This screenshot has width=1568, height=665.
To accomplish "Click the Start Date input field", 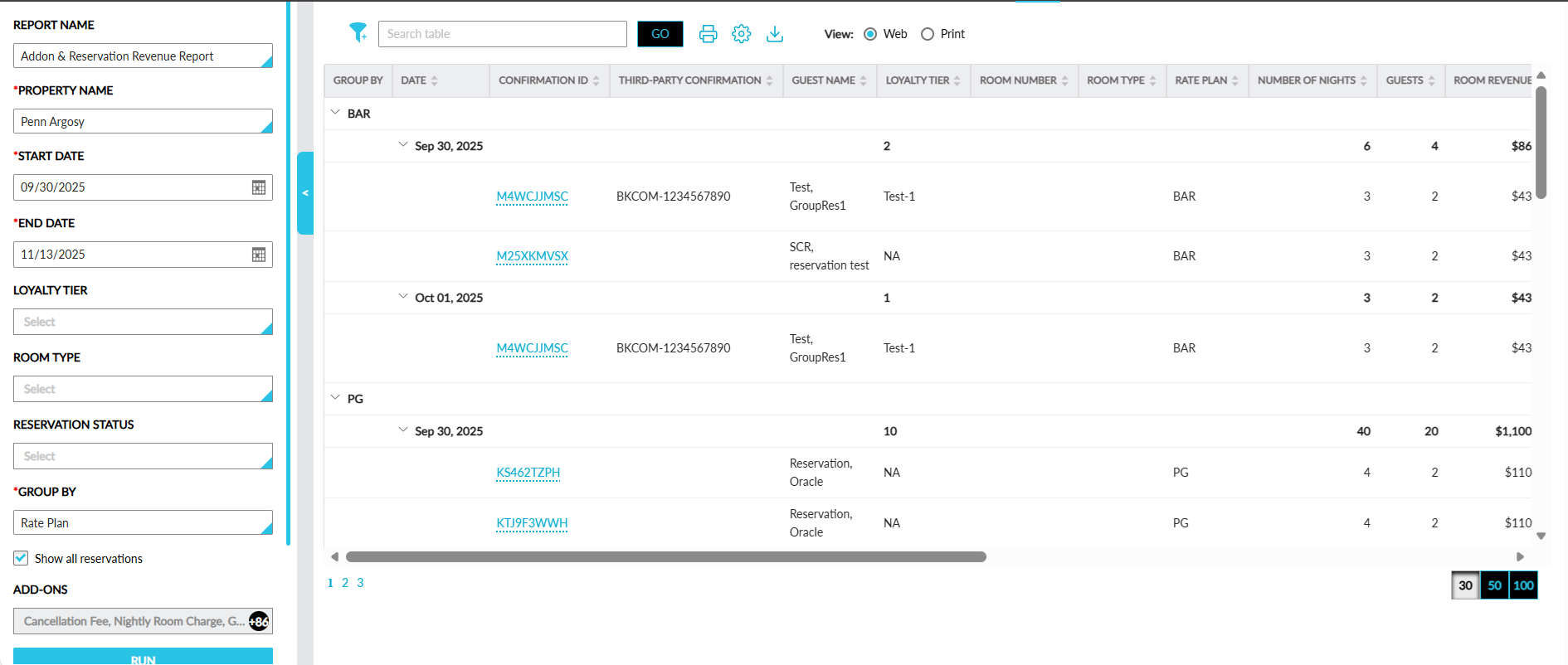I will 143,187.
